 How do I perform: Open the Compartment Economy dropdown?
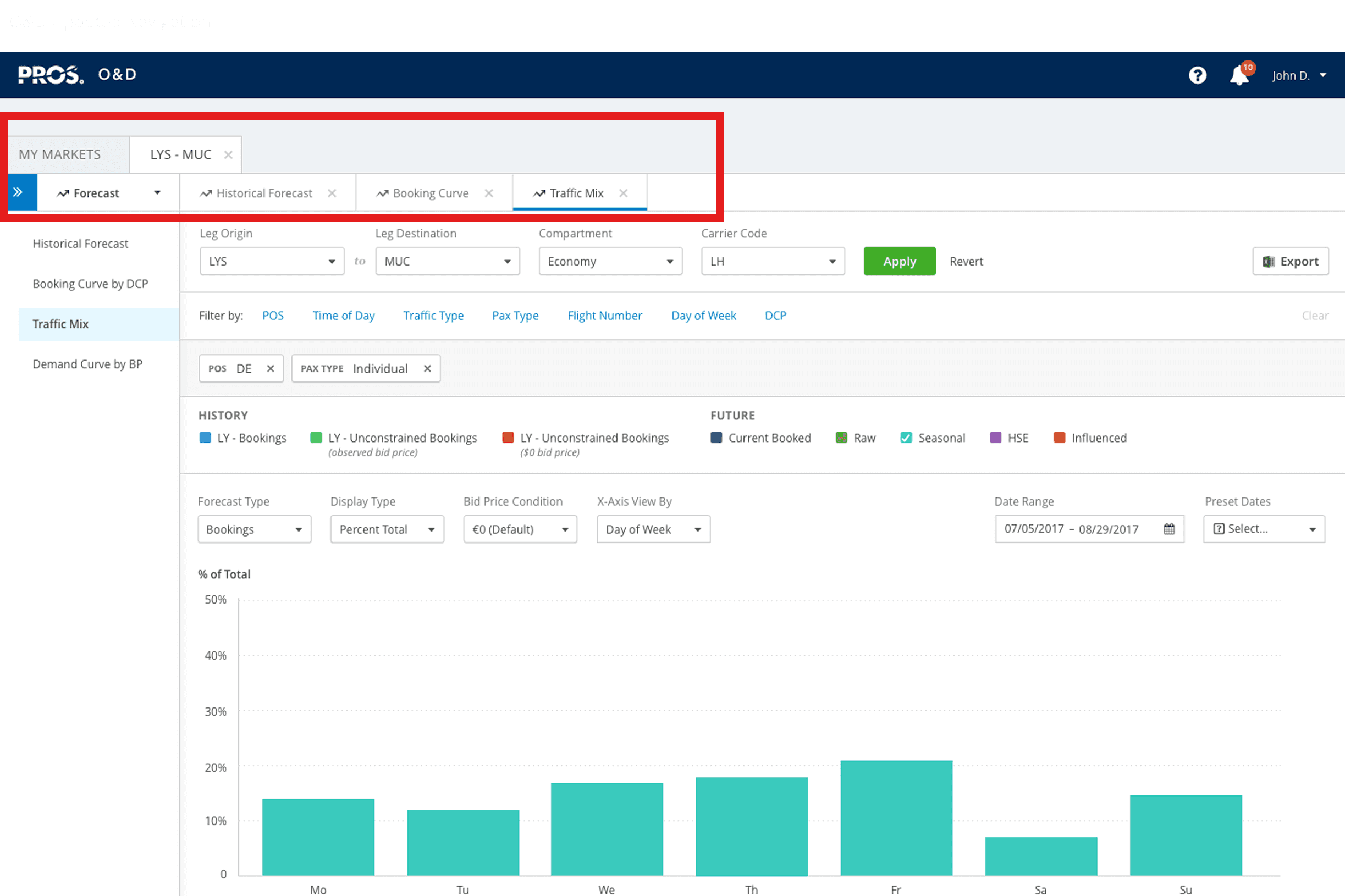[x=610, y=261]
